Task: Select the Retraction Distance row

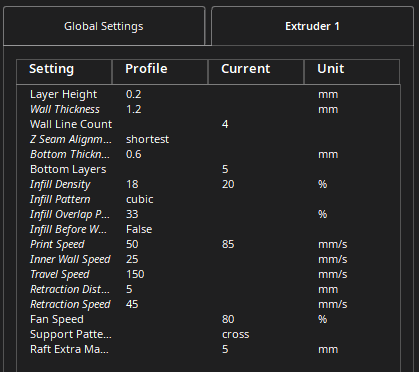Action: pos(208,289)
